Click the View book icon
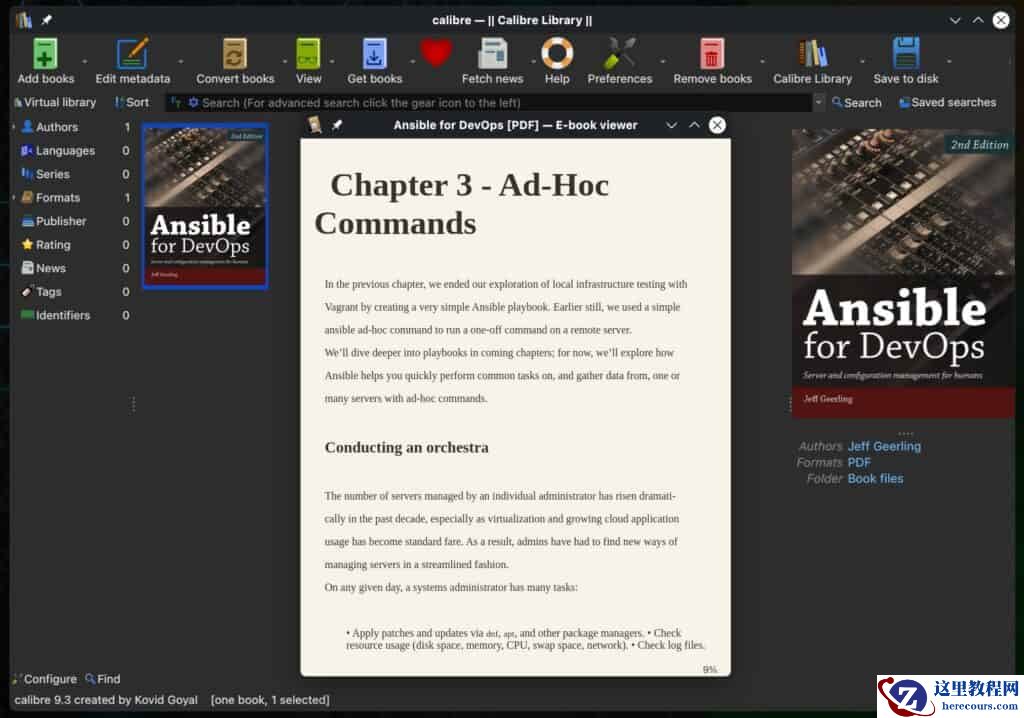 click(x=308, y=54)
